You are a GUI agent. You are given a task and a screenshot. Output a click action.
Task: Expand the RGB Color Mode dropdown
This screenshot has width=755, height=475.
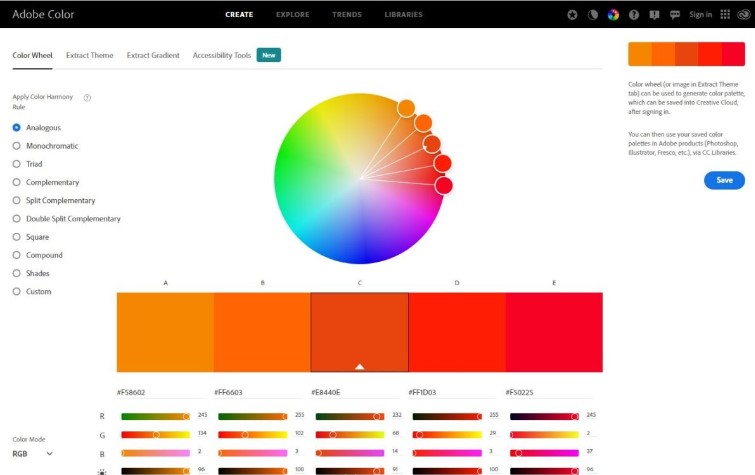[33, 453]
